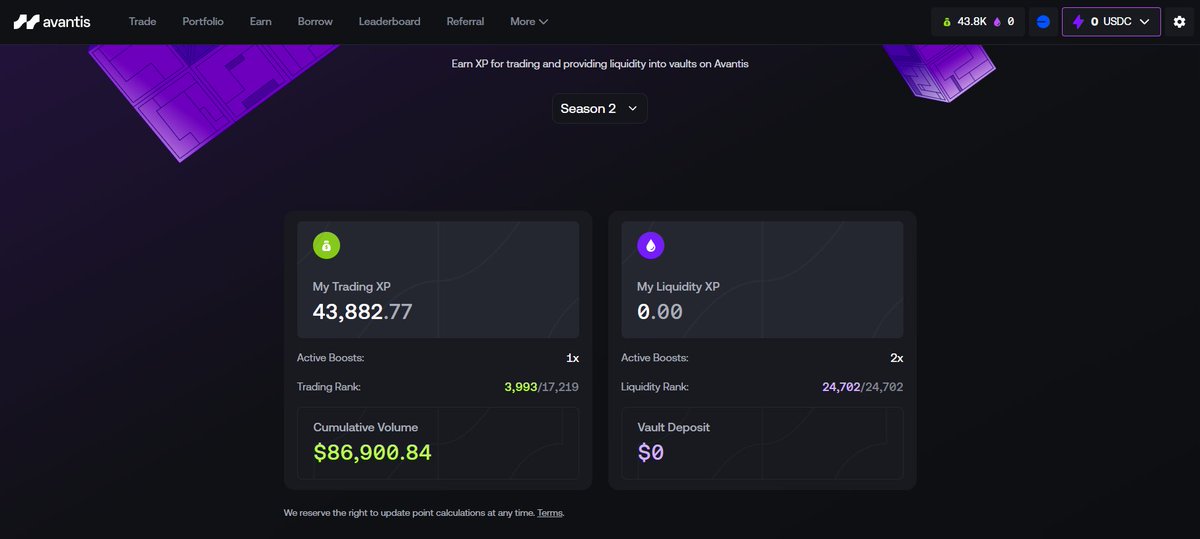Click the My Liquidity XP value 0.00
Screen dimensions: 1200x539
[660, 312]
